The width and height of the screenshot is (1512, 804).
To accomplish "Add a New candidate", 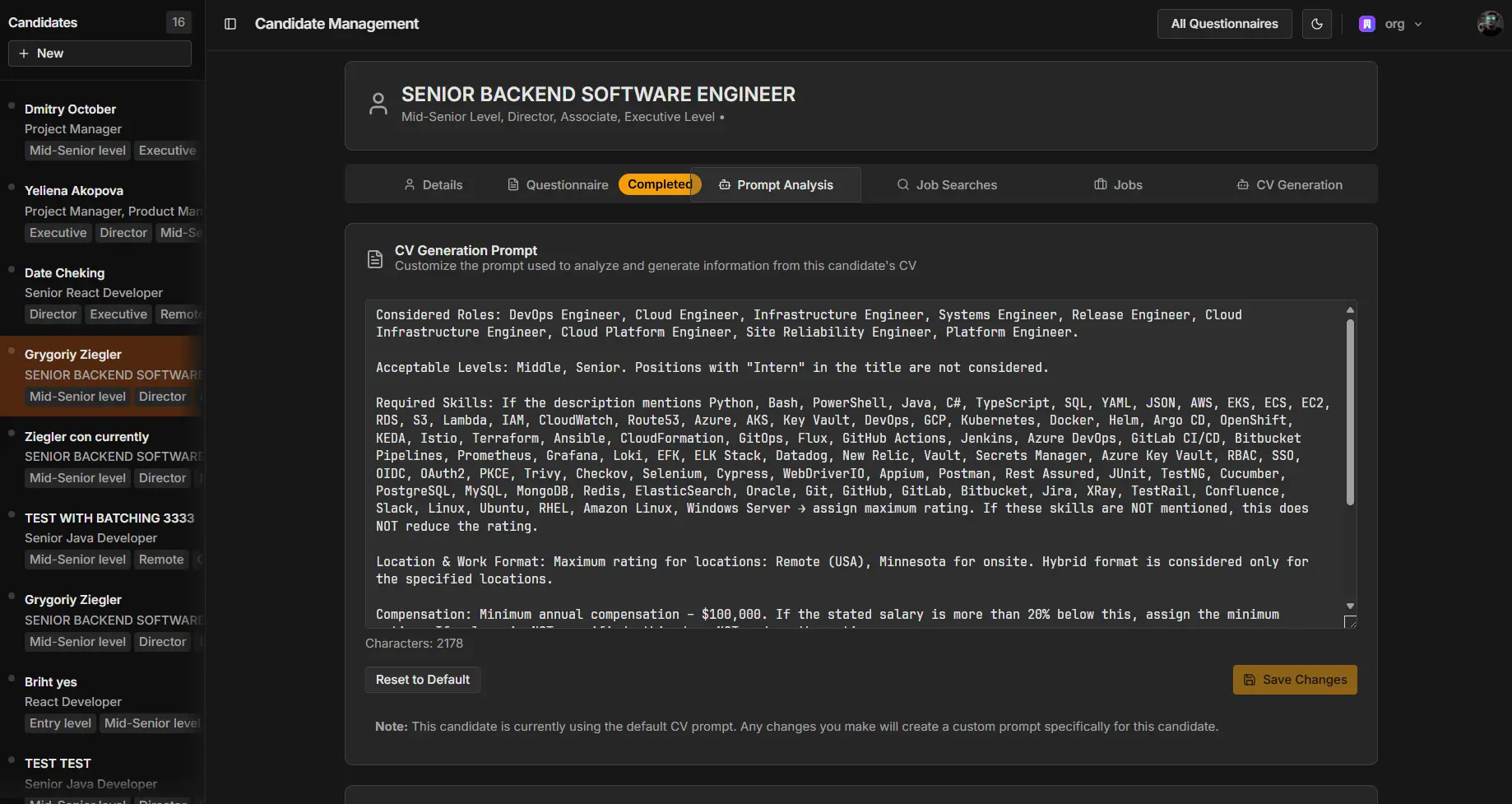I will (x=100, y=53).
